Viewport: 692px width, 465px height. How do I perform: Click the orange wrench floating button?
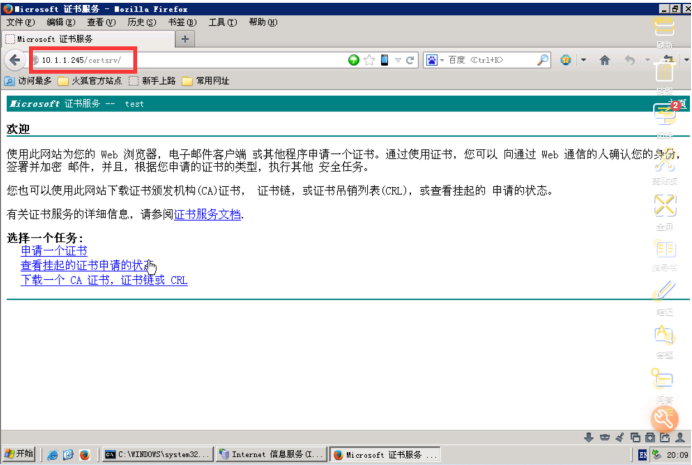point(664,419)
